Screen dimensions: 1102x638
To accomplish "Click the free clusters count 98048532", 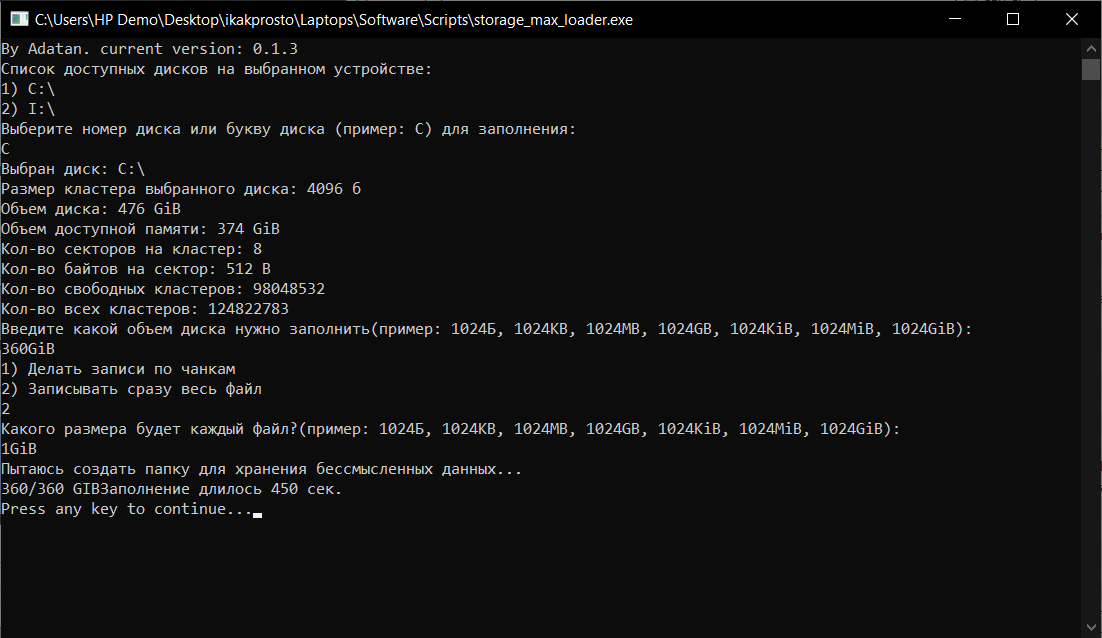I will 289,289.
